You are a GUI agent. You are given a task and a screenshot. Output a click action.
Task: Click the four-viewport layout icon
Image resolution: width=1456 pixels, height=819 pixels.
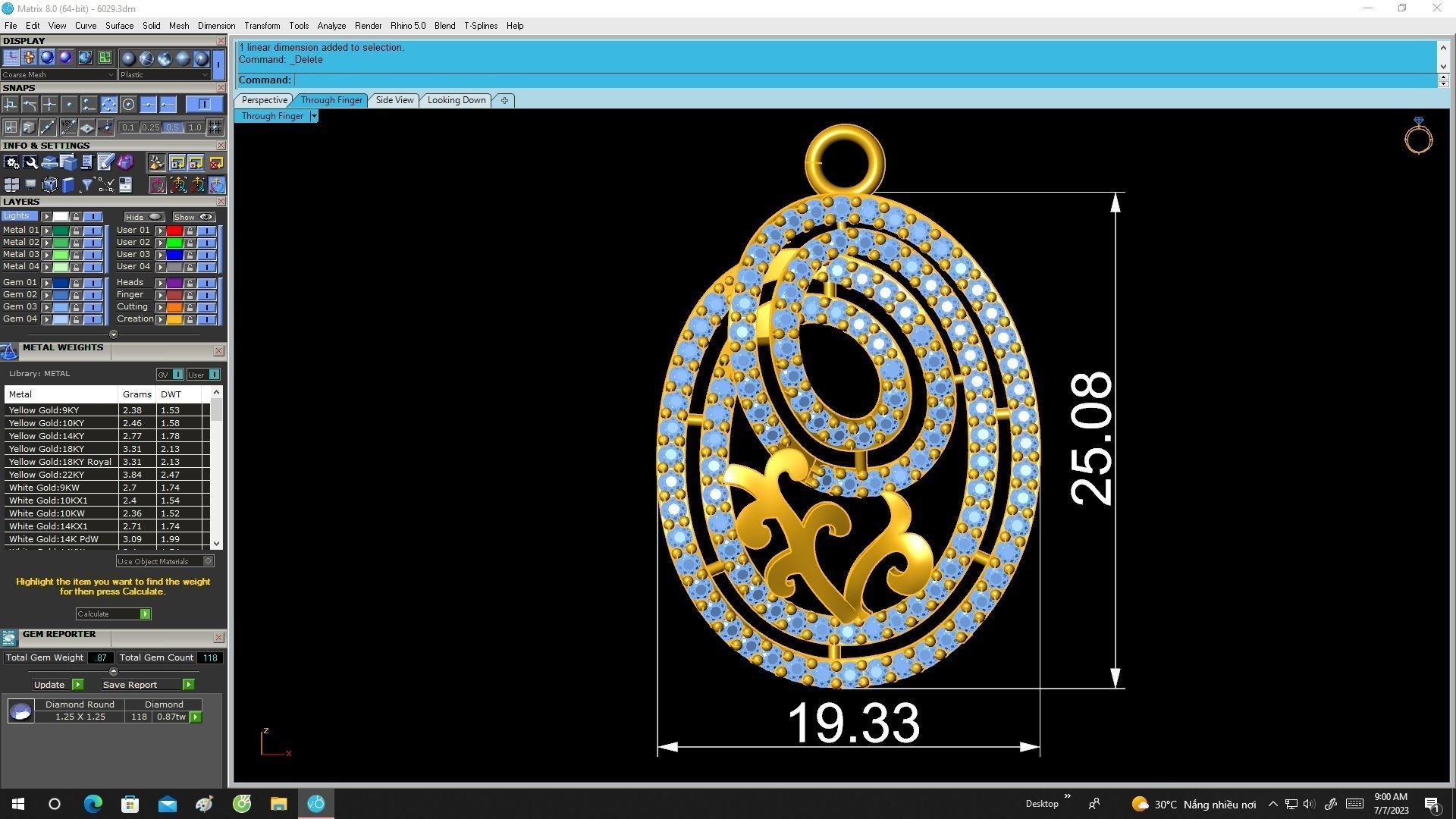11,185
